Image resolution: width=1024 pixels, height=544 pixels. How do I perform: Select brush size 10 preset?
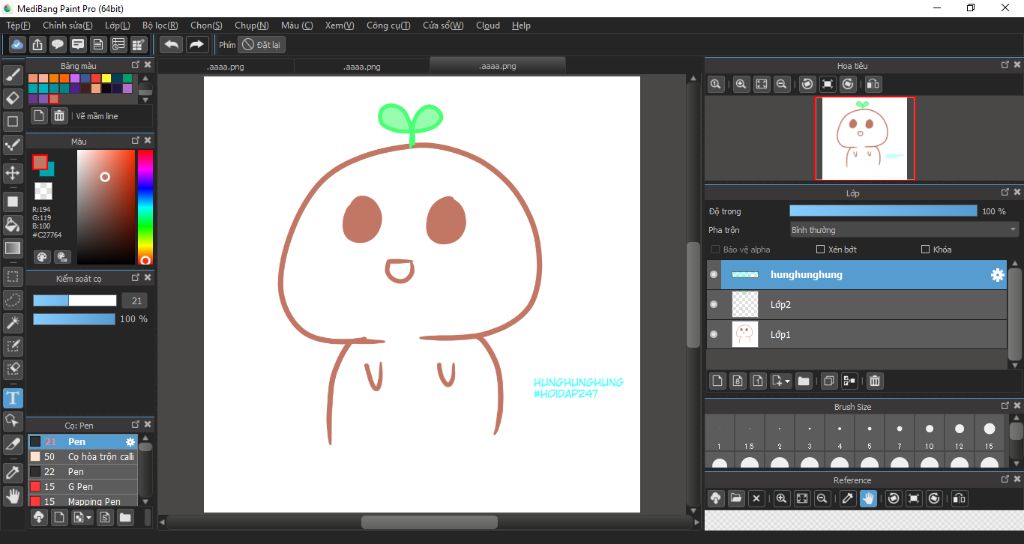point(929,432)
